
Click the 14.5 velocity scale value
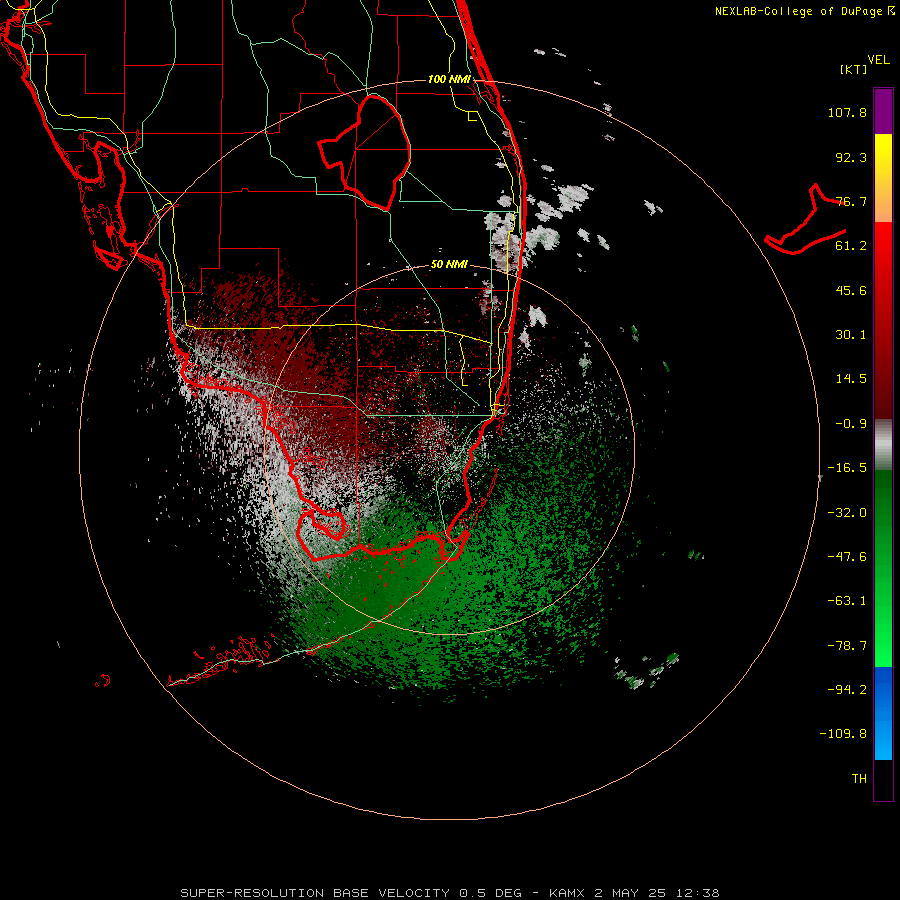[x=851, y=379]
